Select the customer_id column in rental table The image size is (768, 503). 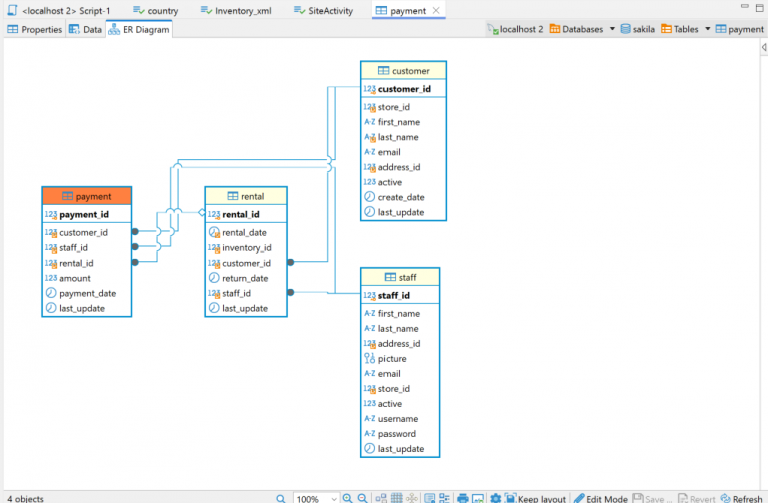pos(246,263)
